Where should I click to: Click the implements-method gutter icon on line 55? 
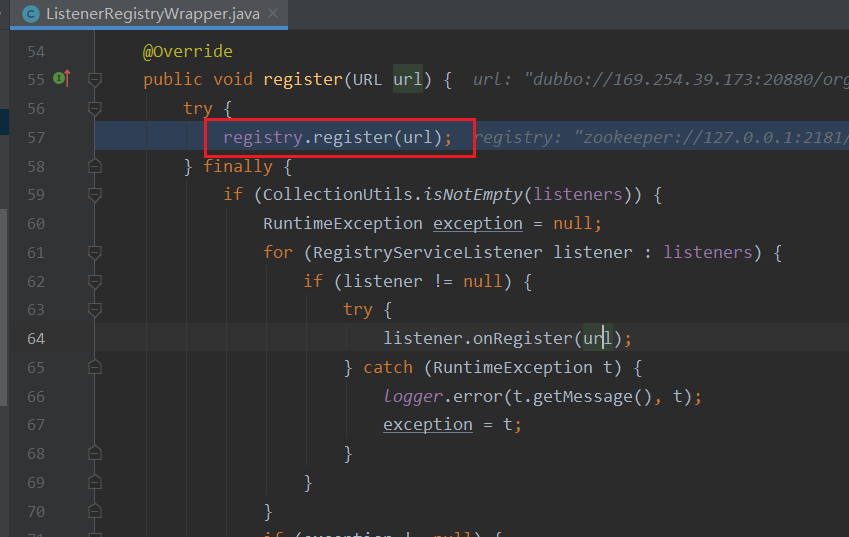click(x=60, y=79)
